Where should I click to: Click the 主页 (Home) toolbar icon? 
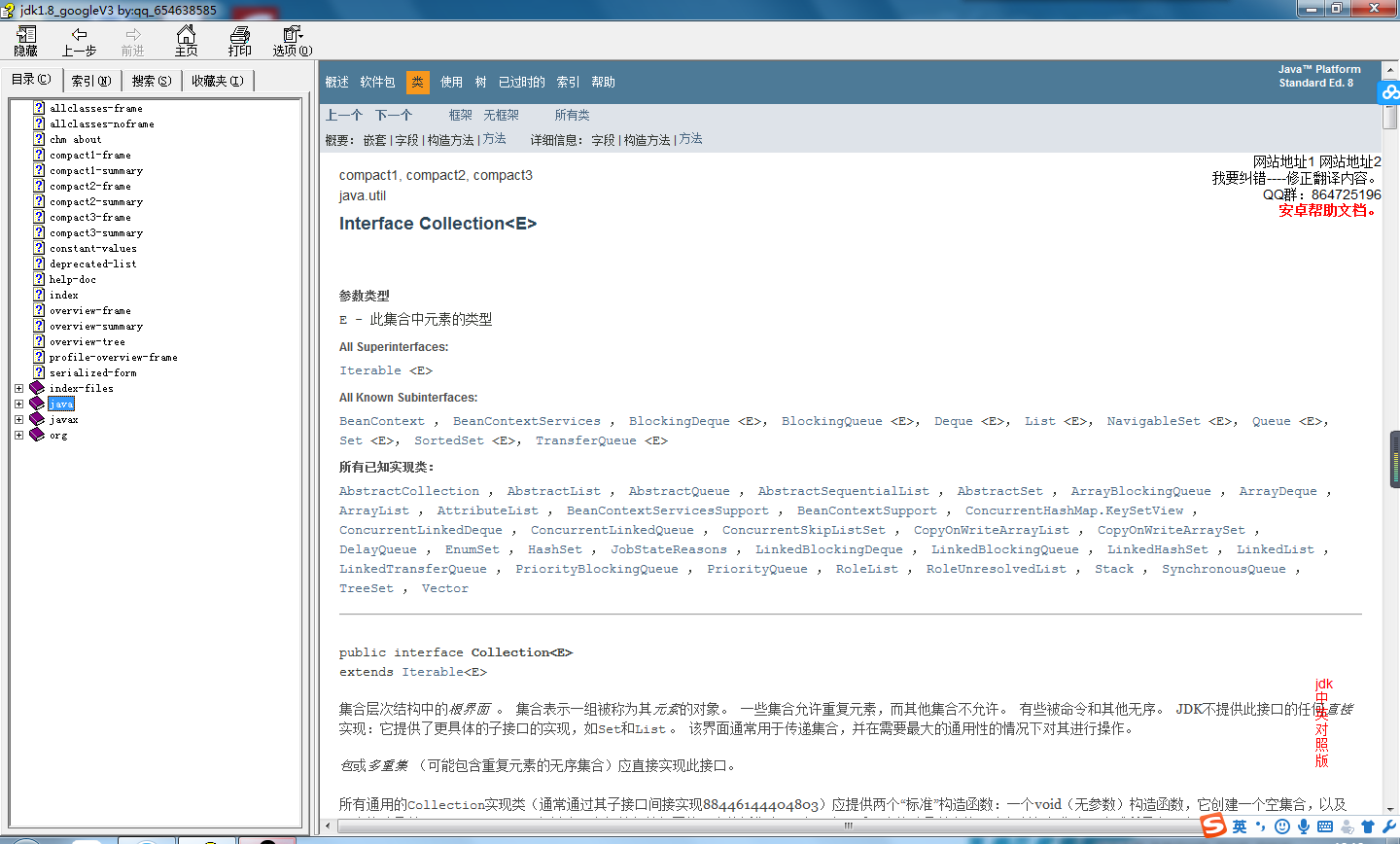click(185, 41)
